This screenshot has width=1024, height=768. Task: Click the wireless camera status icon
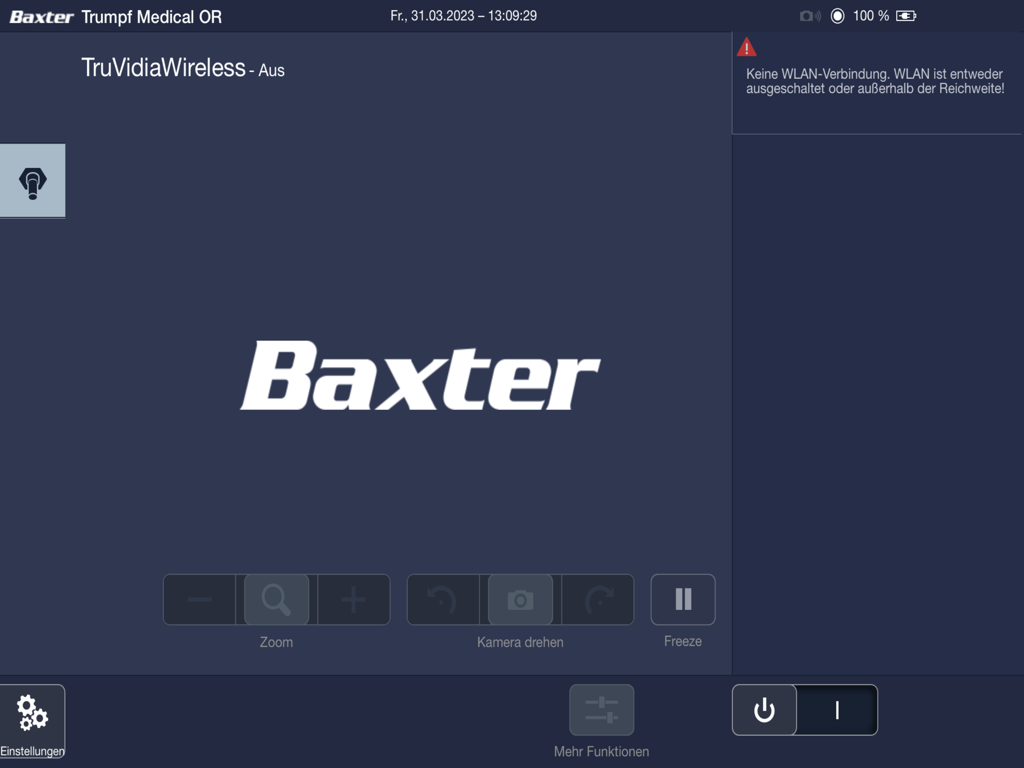pyautogui.click(x=809, y=16)
